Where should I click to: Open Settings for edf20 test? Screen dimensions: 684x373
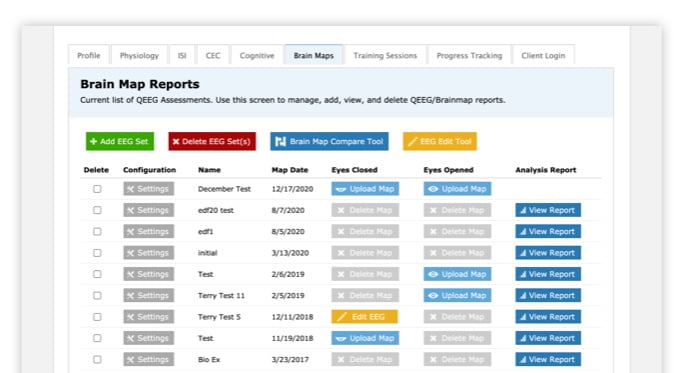coord(148,210)
